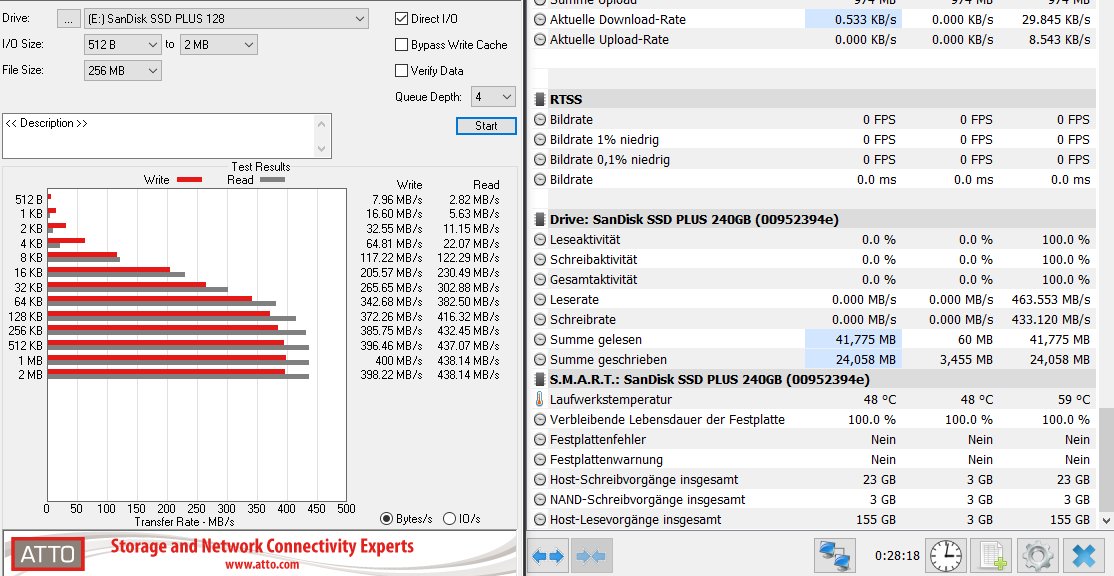Screen dimensions: 1114x576
Task: Click circle icon beside Leseaktivität
Action: (x=540, y=240)
